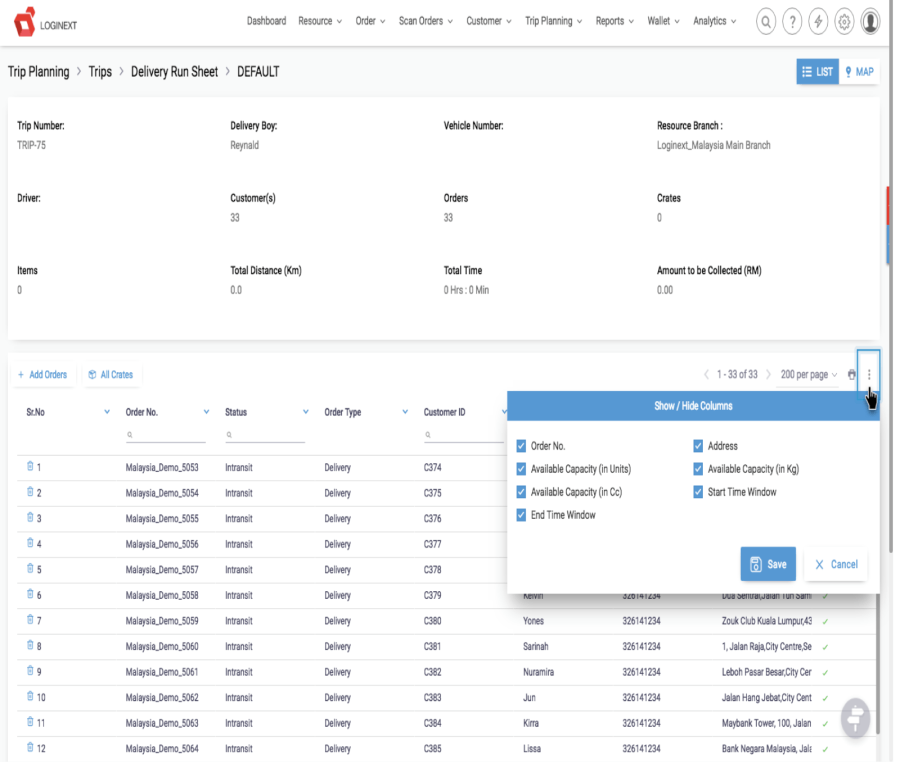This screenshot has width=900, height=763.
Task: Open the quick actions lightning icon
Action: [818, 21]
